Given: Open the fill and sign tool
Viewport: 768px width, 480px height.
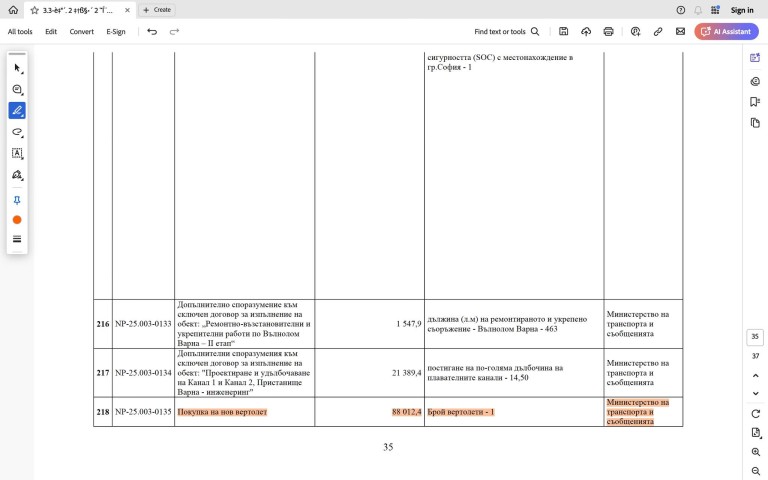Looking at the screenshot, I should tap(17, 175).
